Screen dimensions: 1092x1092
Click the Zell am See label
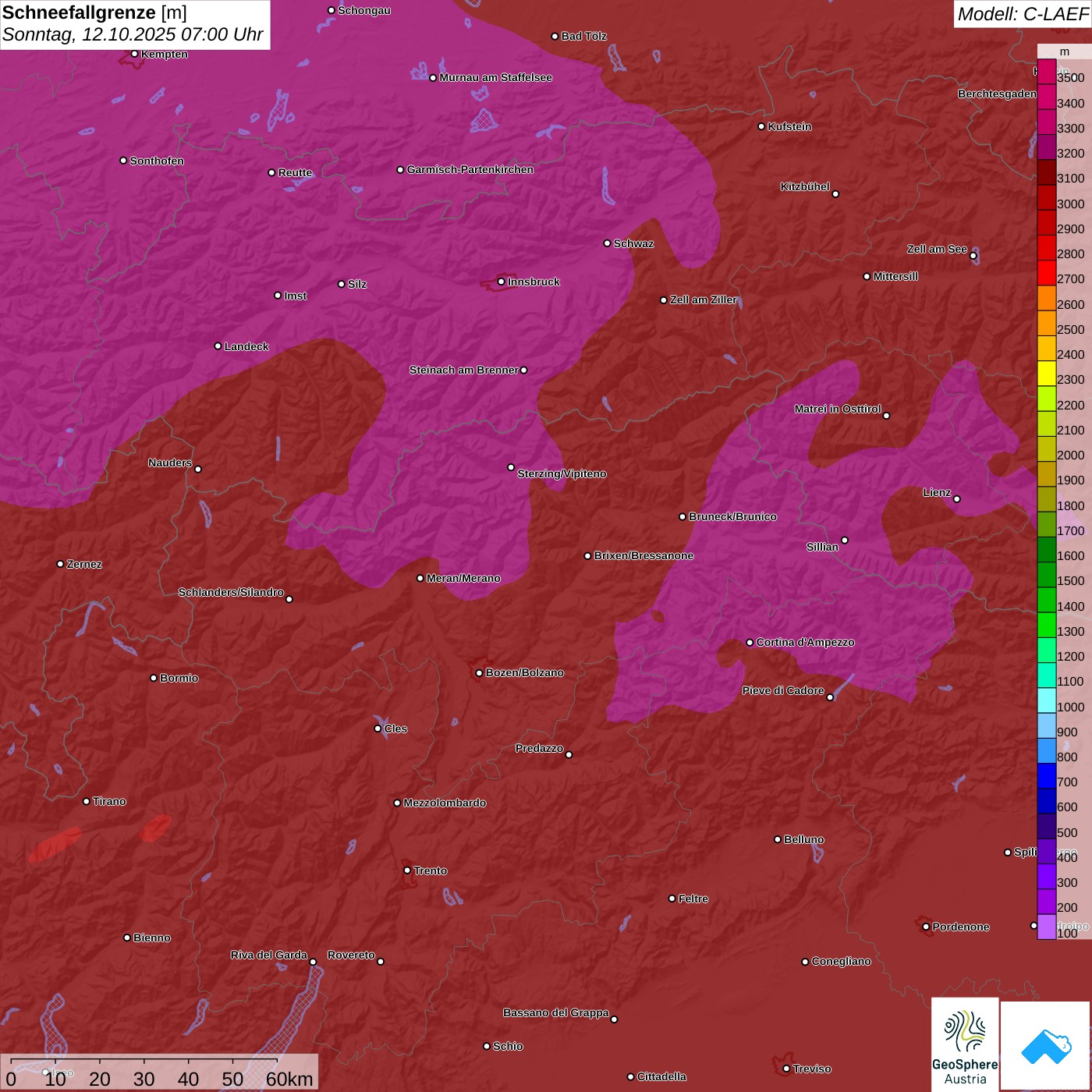click(x=937, y=250)
